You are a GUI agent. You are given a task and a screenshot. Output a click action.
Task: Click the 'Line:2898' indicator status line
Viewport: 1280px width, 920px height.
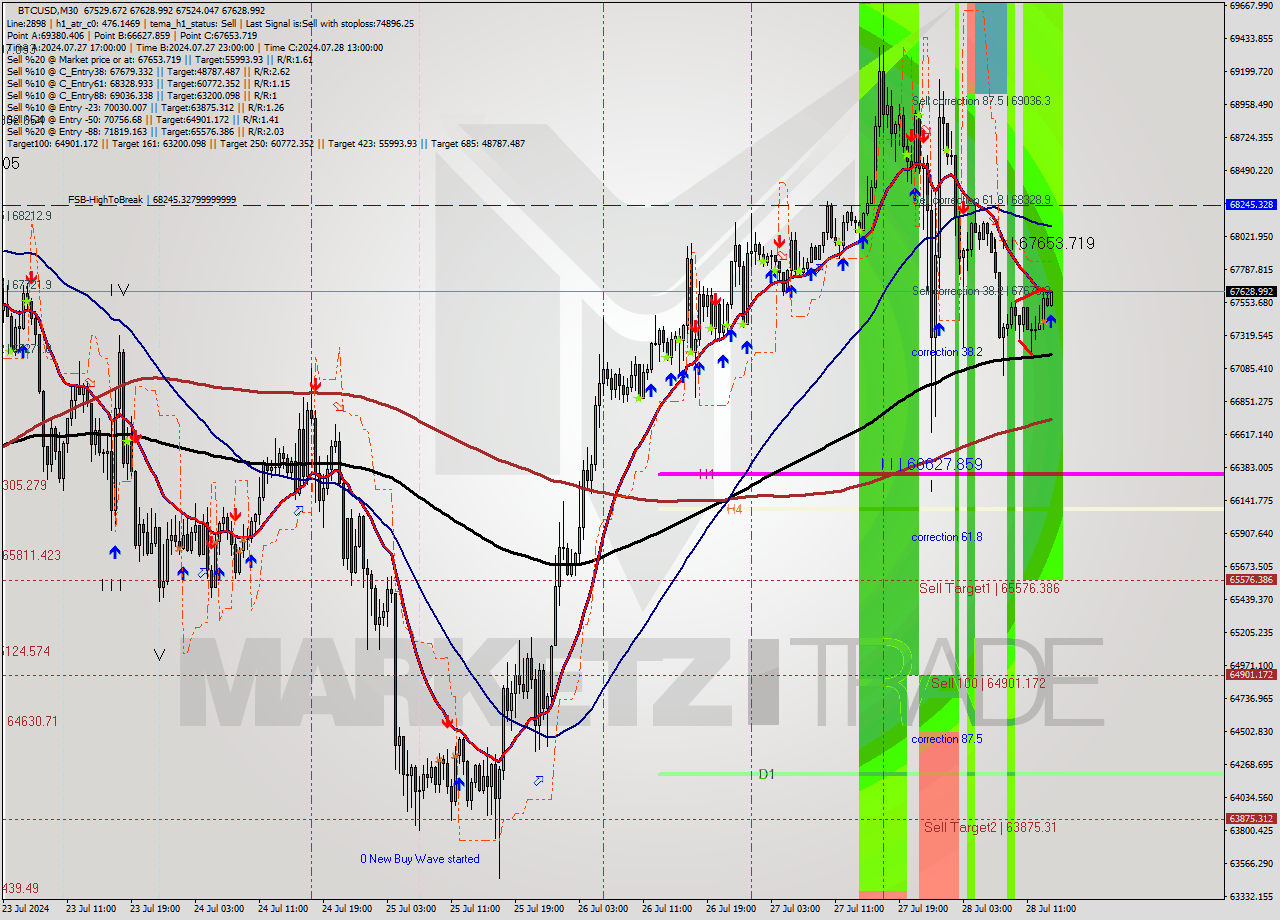pos(210,23)
